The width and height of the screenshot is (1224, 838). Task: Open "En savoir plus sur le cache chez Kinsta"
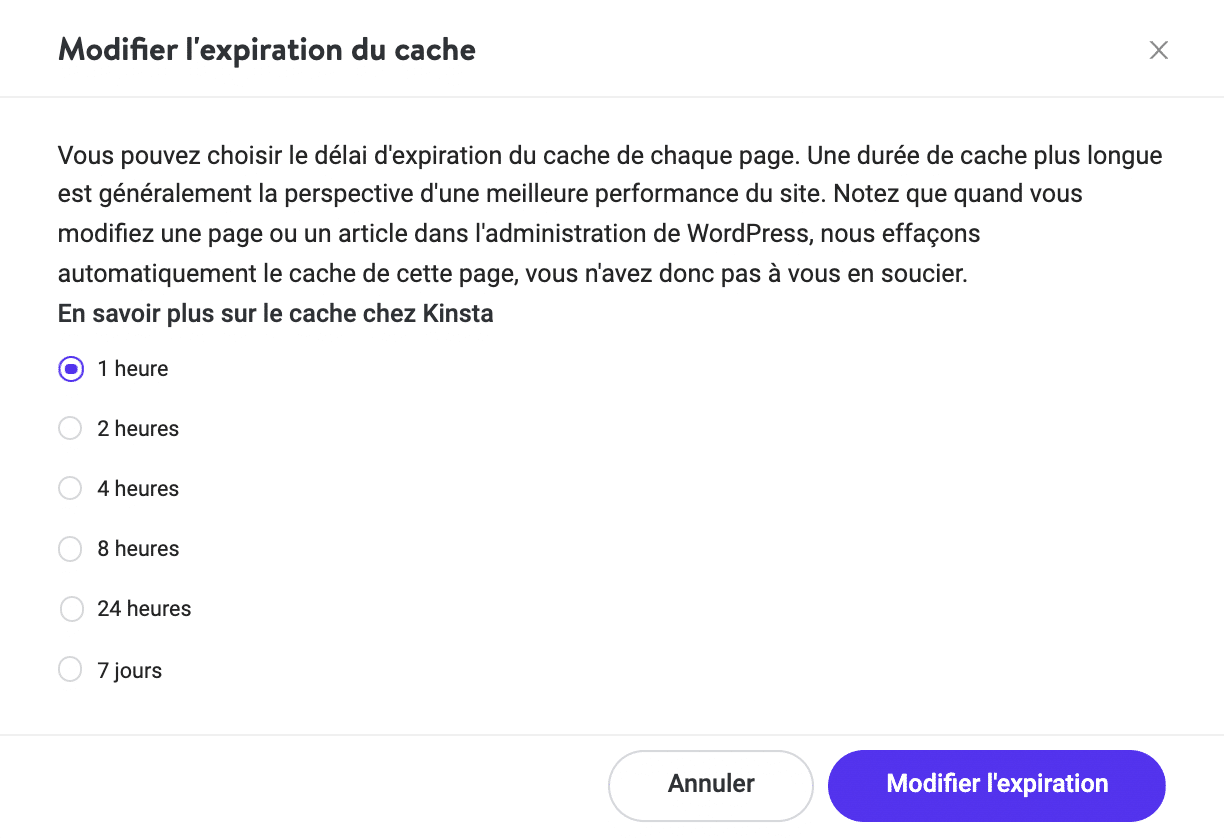click(x=276, y=313)
